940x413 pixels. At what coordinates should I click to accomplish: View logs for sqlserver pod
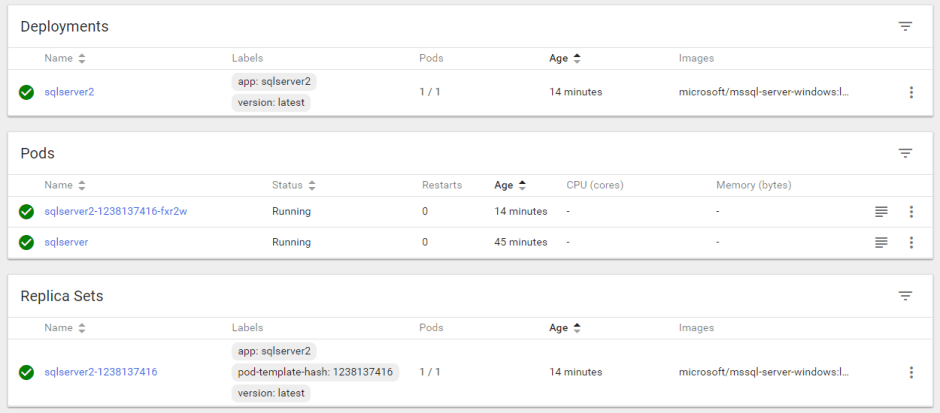point(881,242)
